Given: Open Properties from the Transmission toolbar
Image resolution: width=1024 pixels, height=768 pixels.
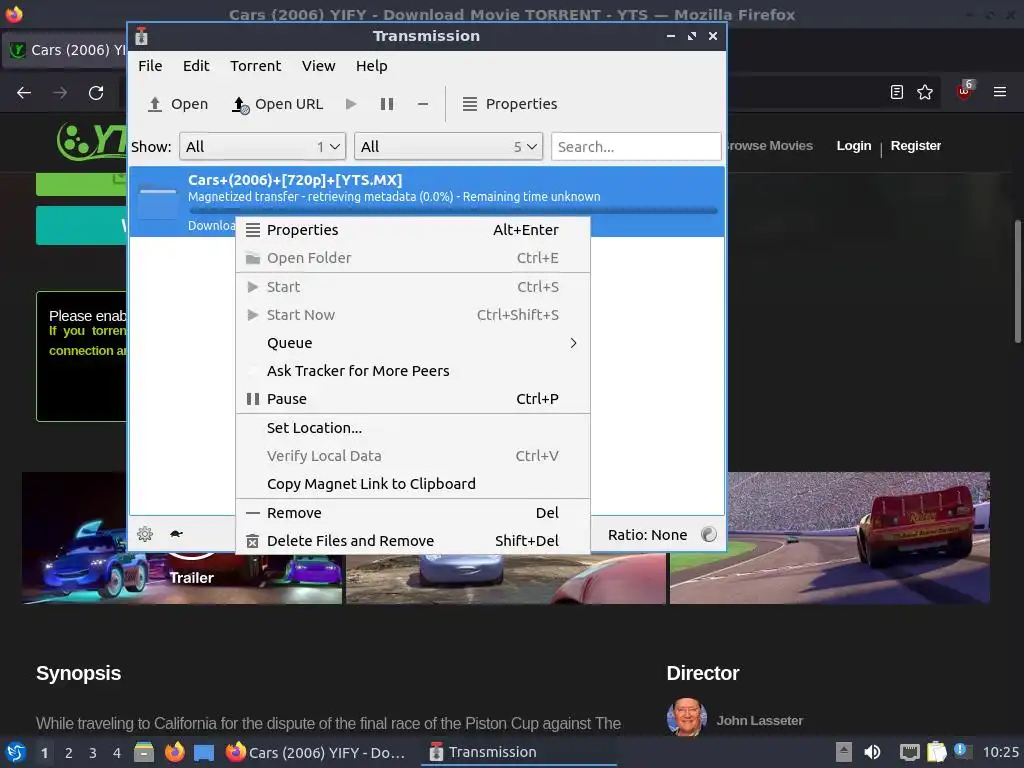Looking at the screenshot, I should [x=510, y=104].
